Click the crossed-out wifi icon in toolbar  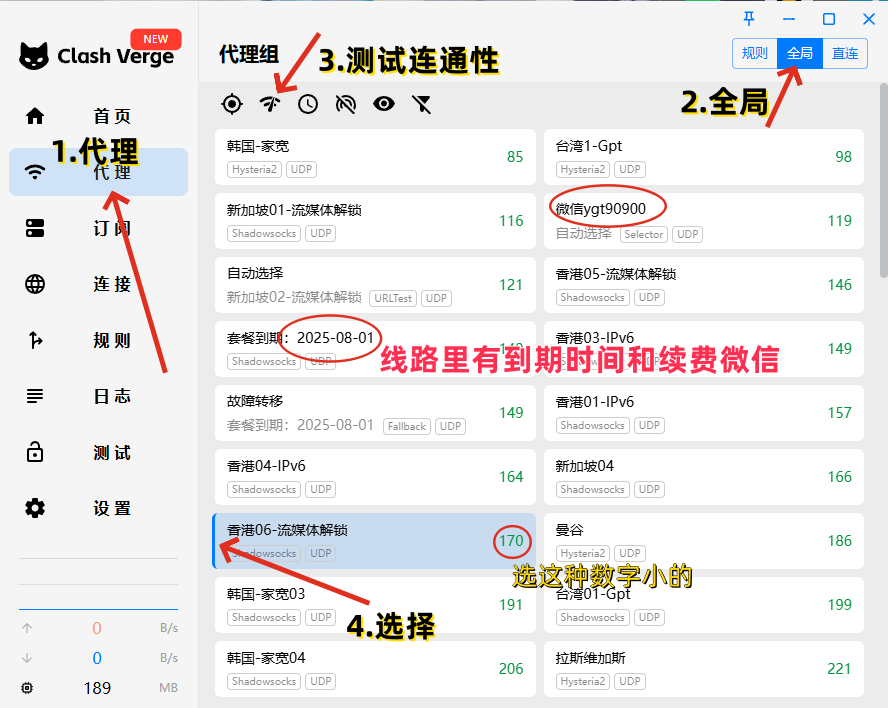[x=346, y=103]
